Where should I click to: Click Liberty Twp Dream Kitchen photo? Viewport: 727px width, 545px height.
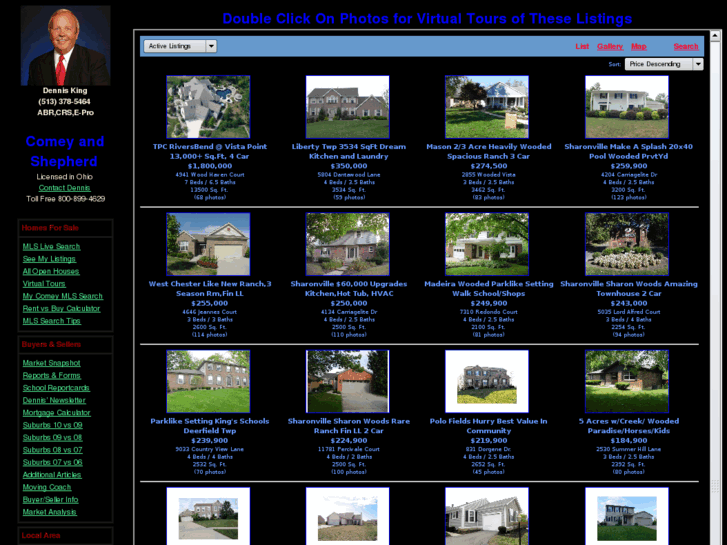tap(348, 107)
